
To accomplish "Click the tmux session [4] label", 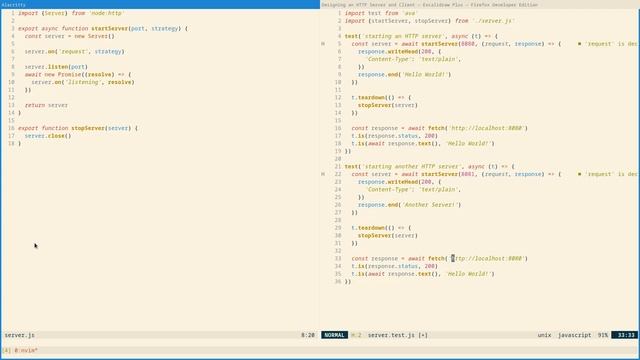I will tap(7, 350).
